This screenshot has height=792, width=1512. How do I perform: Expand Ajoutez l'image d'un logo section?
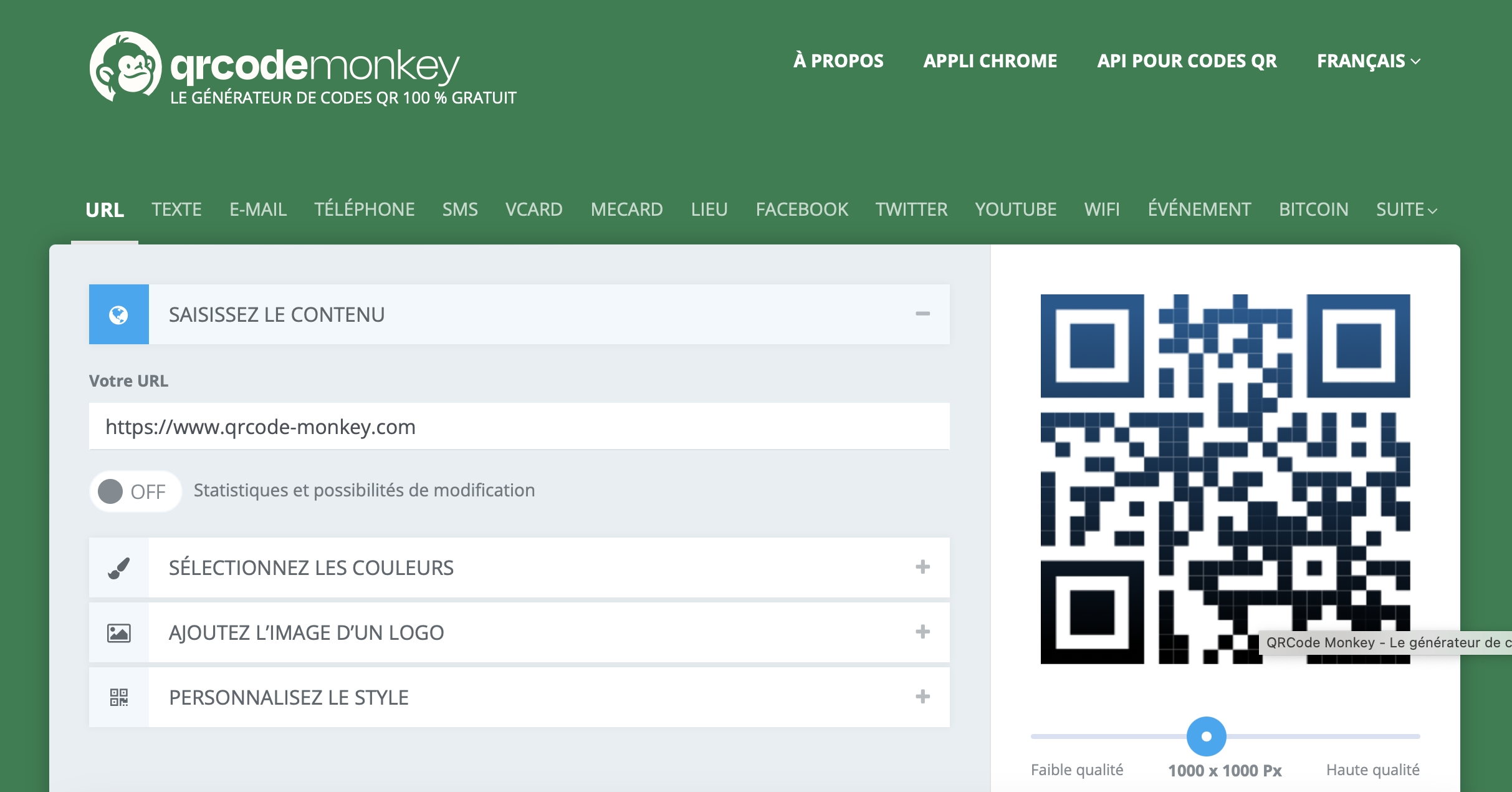pyautogui.click(x=922, y=632)
